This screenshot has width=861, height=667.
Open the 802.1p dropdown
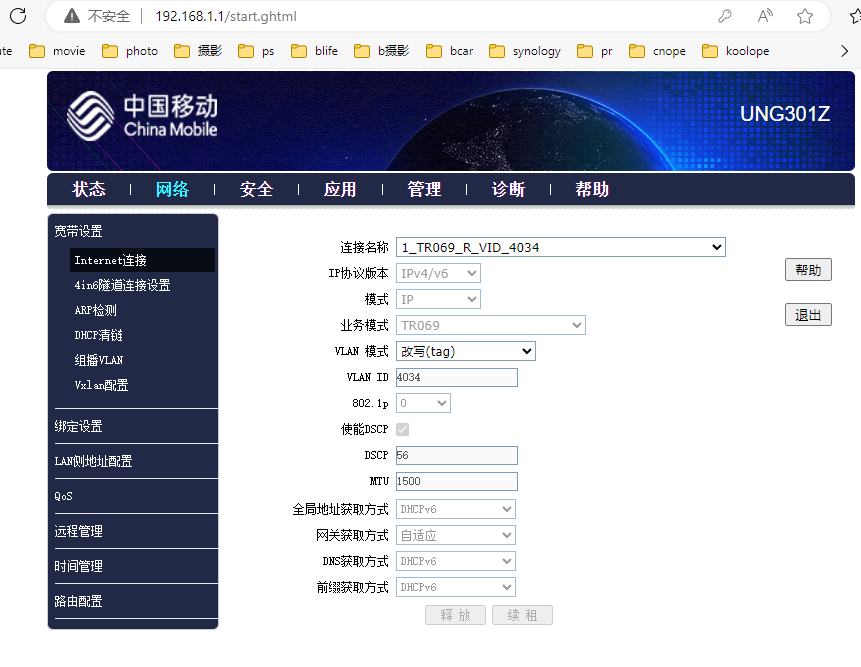(423, 403)
